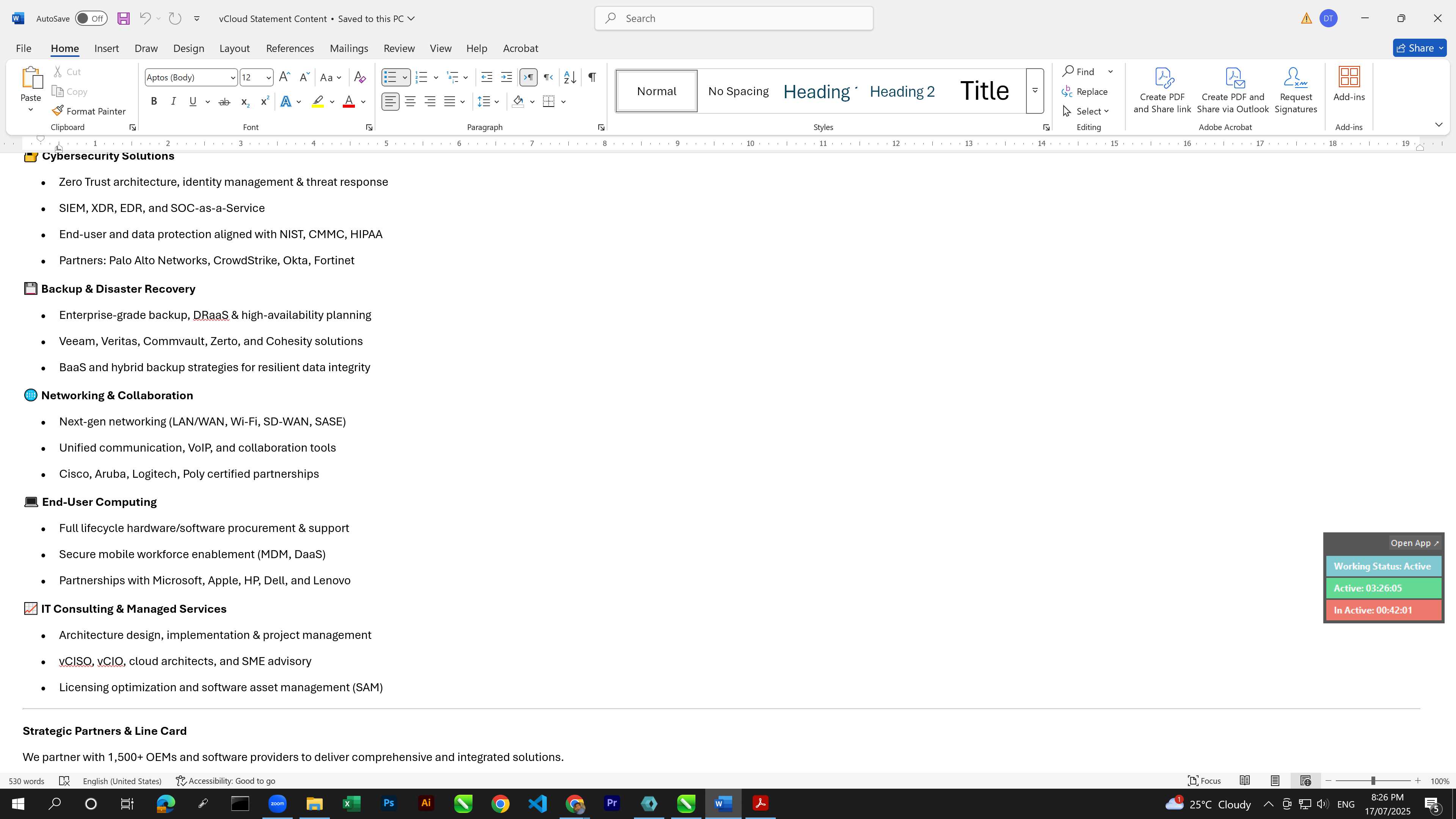Click the zoom slider handle
The width and height of the screenshot is (1456, 819).
click(1373, 781)
